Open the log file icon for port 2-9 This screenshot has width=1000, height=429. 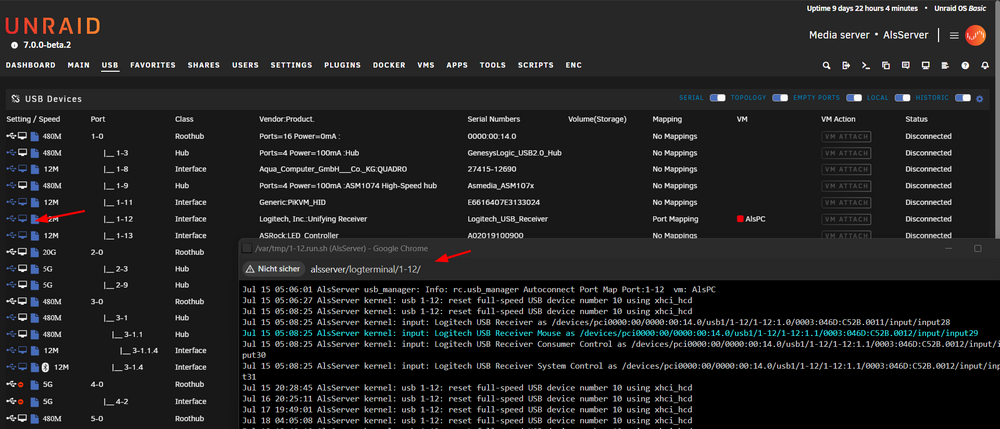(x=35, y=285)
